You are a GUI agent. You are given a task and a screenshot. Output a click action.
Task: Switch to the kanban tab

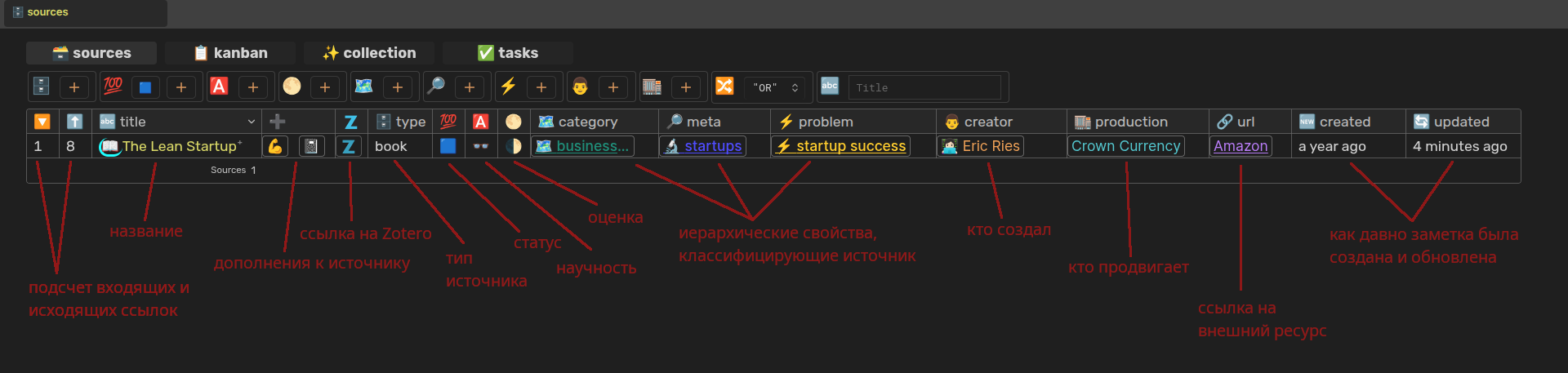(230, 53)
